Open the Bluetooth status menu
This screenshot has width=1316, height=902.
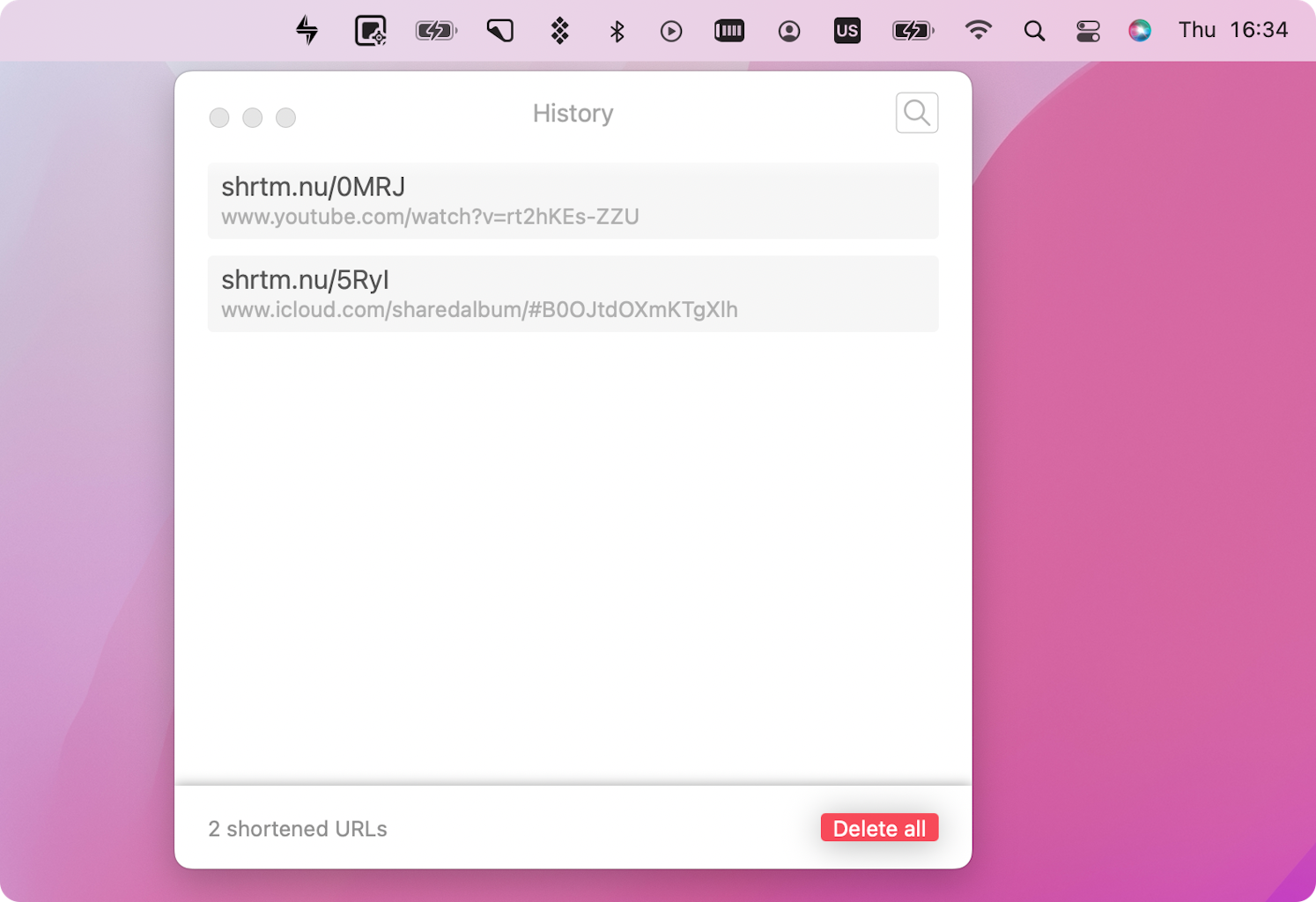(617, 32)
